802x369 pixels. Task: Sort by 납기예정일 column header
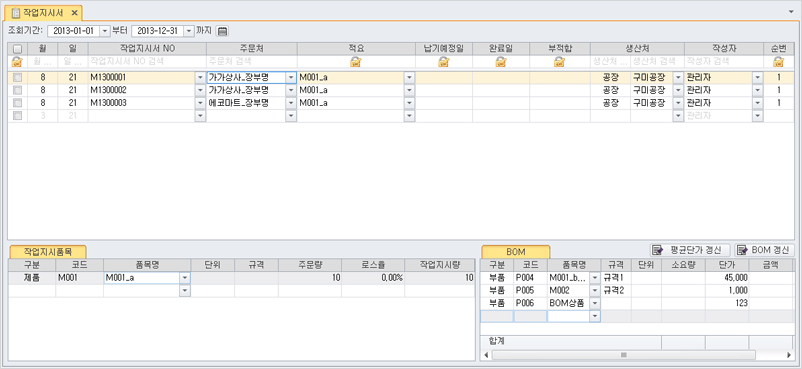pyautogui.click(x=443, y=49)
